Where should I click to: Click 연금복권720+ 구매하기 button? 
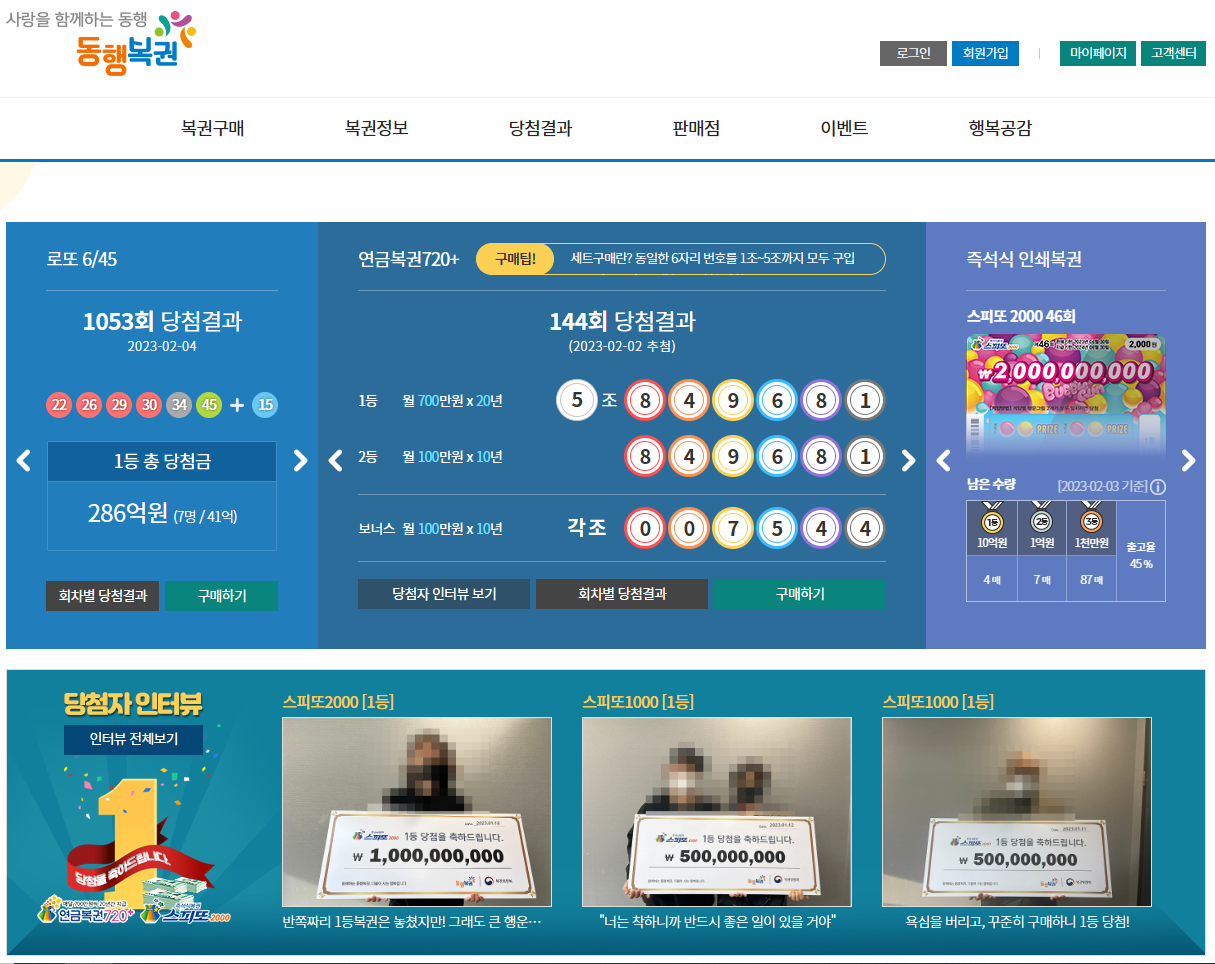(x=800, y=594)
